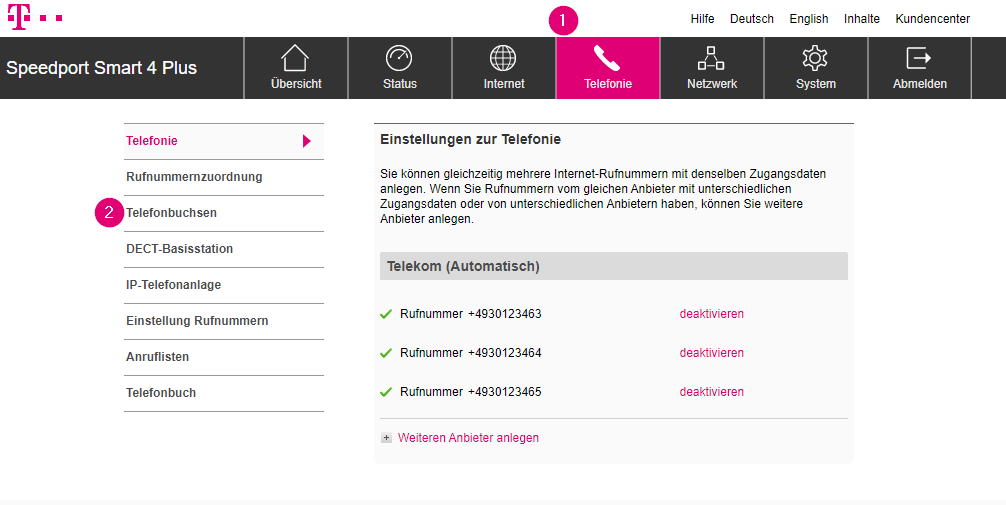Open Hilfe in top bar
Screen dimensions: 1006x505
click(702, 19)
